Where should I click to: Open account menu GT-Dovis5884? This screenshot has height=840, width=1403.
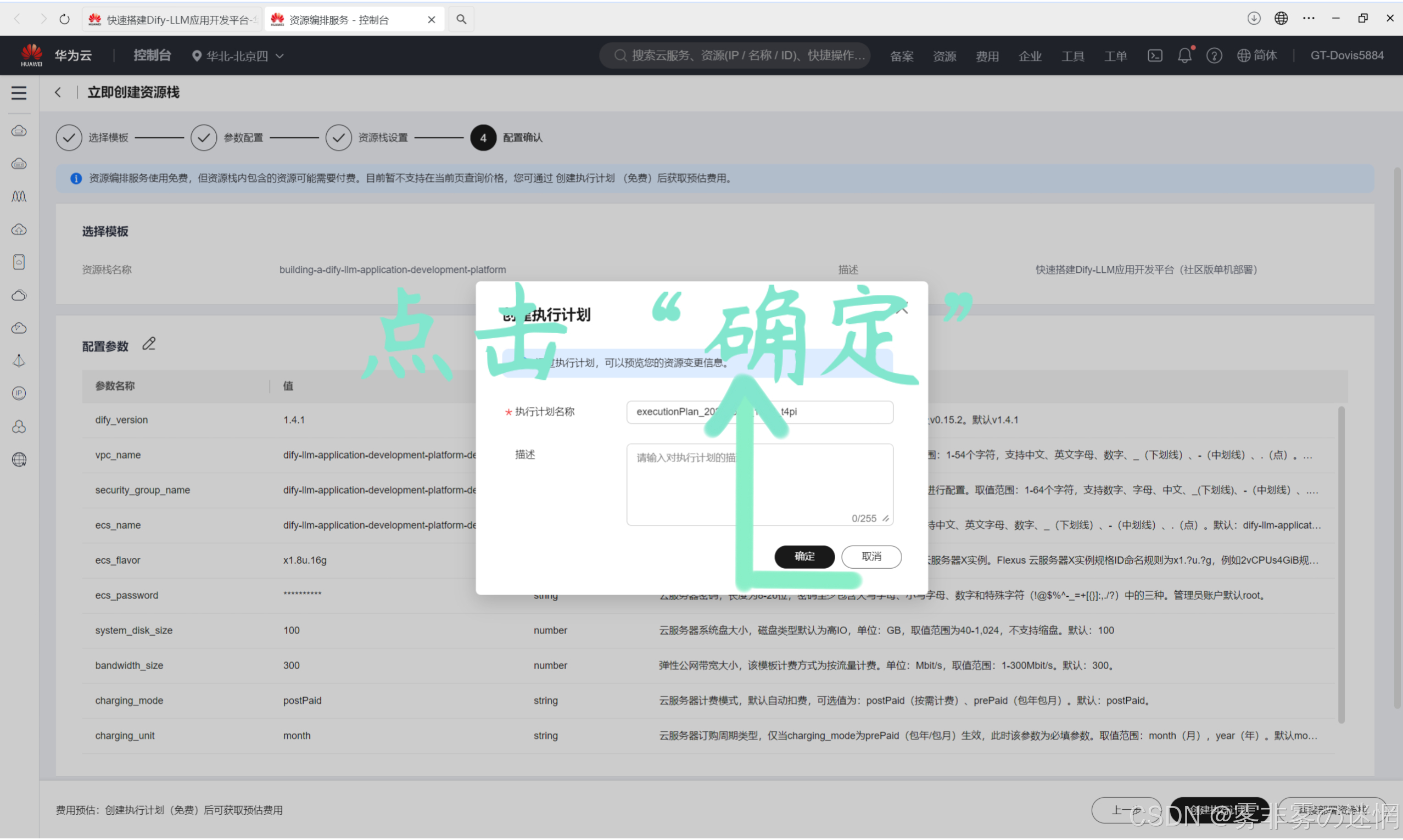[1347, 55]
